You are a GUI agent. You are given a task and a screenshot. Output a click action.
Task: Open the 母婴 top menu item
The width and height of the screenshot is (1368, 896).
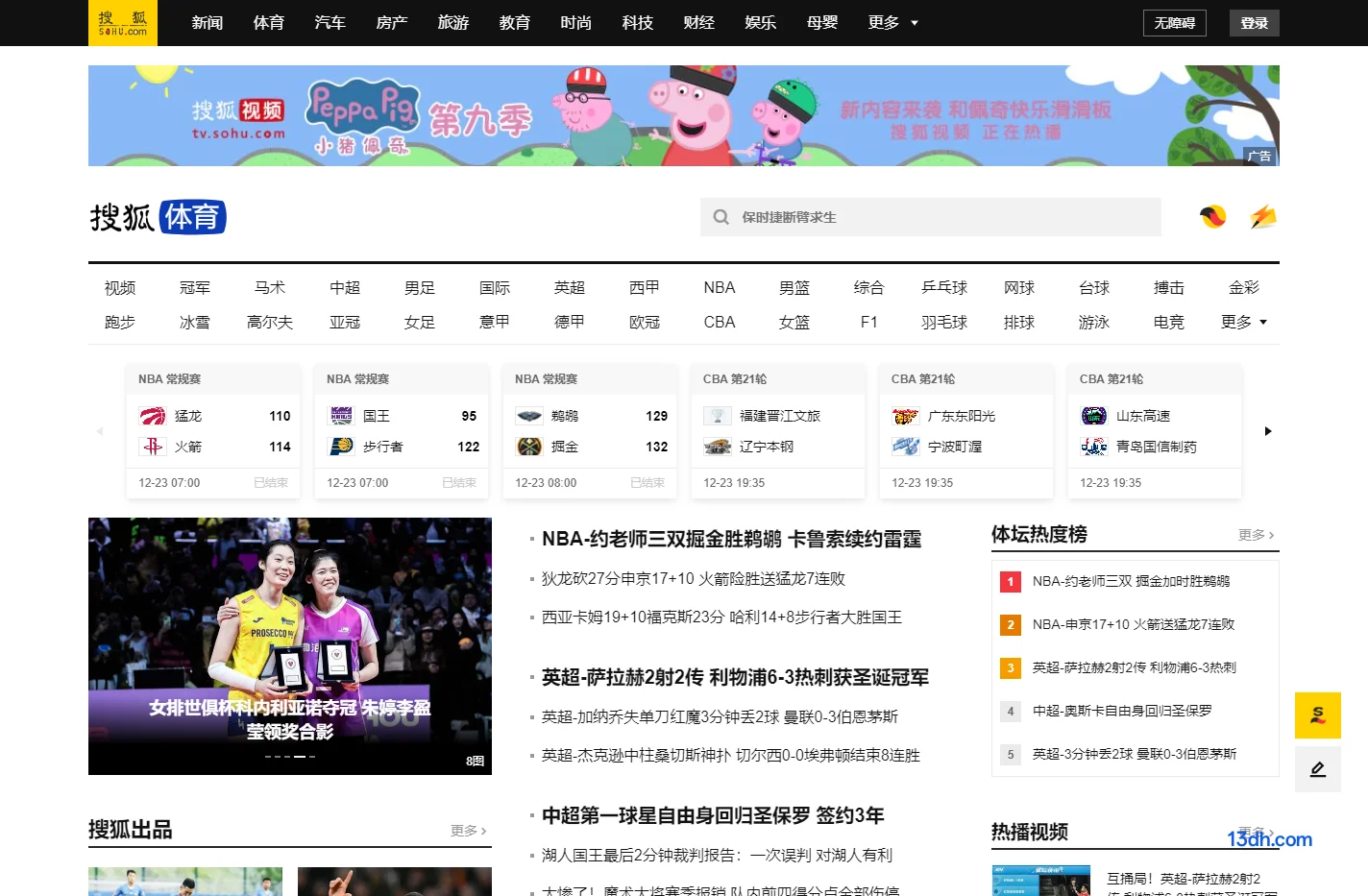pyautogui.click(x=822, y=23)
